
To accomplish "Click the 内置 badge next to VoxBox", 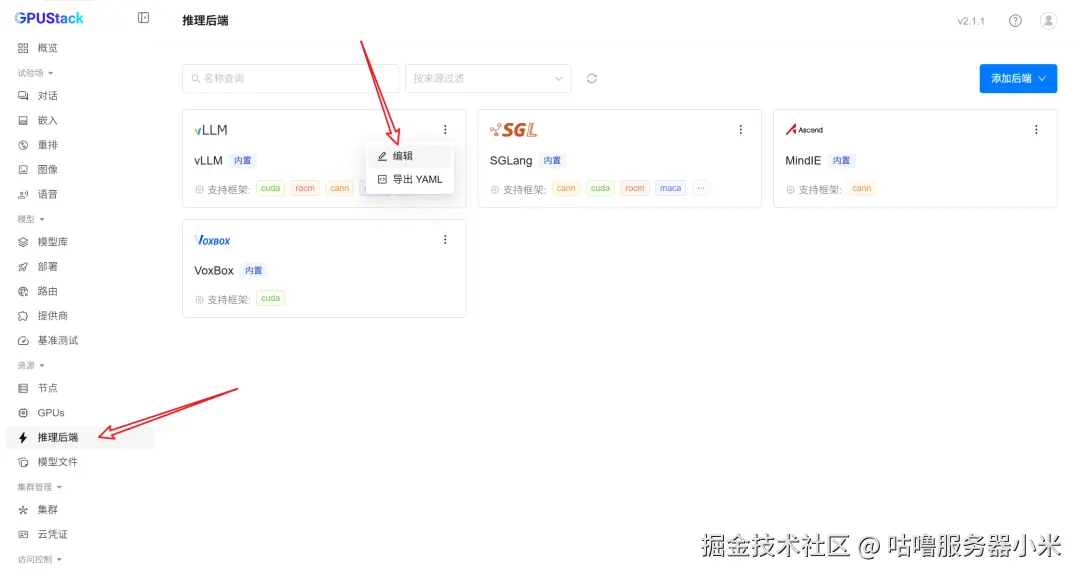I will [253, 271].
